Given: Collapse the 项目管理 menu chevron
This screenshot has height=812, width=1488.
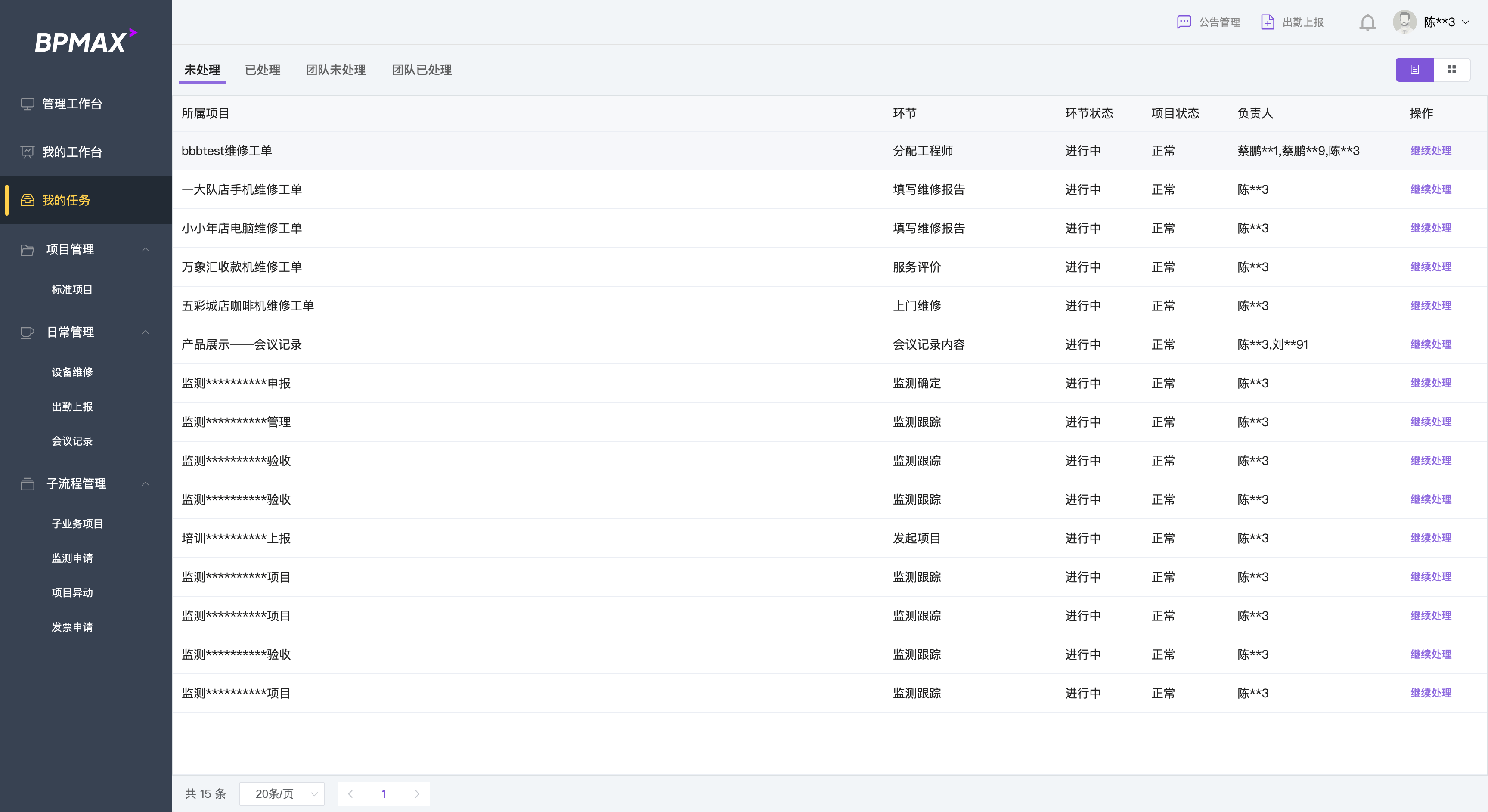Looking at the screenshot, I should tap(146, 249).
